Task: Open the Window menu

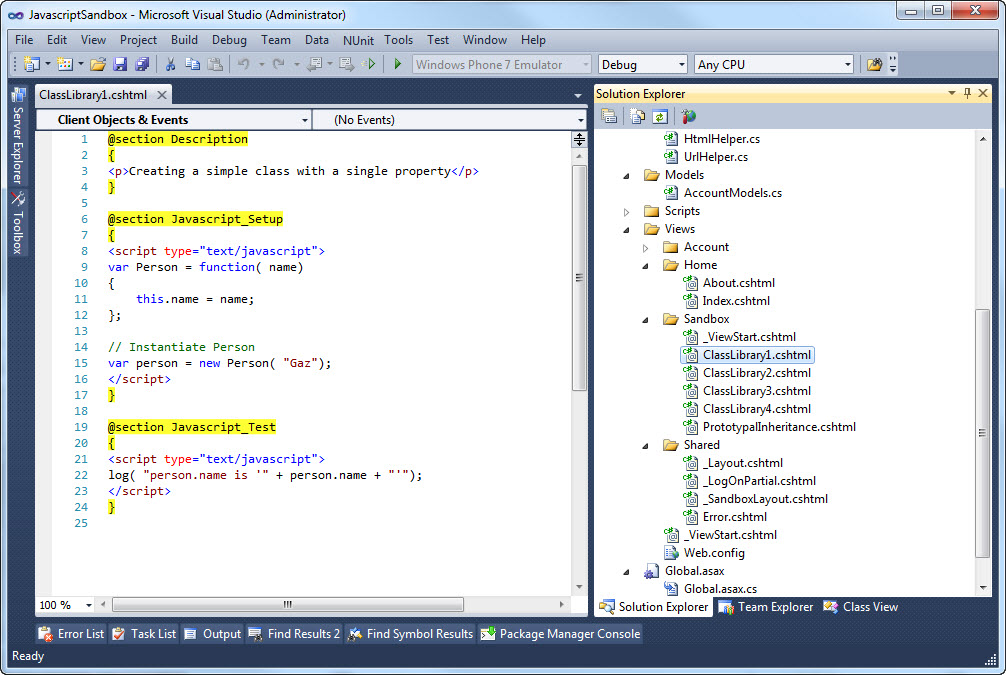Action: coord(485,40)
